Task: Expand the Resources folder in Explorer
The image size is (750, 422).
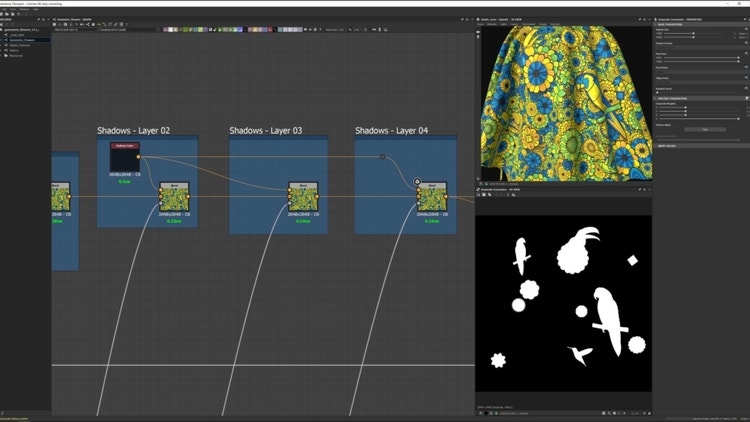Action: pos(14,55)
